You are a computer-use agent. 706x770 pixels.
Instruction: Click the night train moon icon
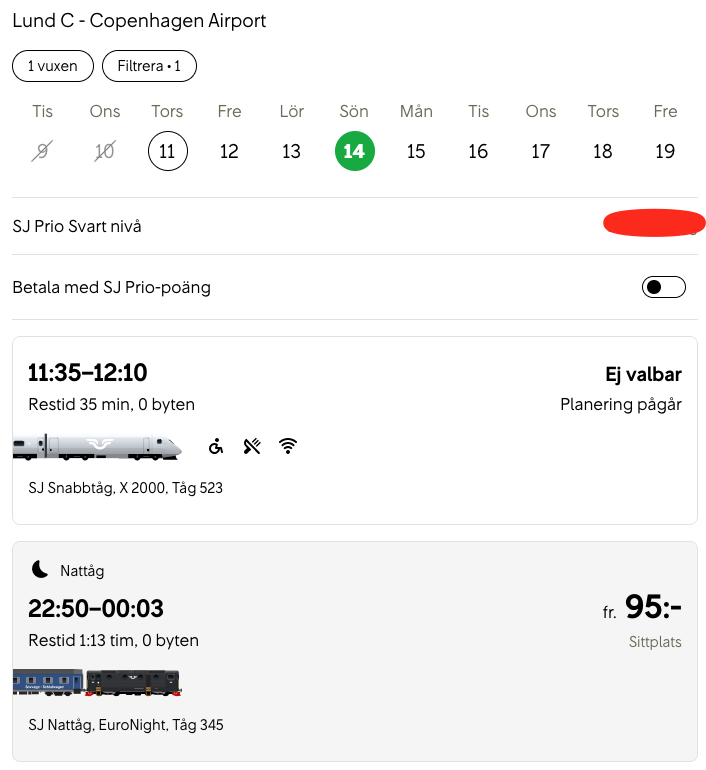[x=40, y=570]
